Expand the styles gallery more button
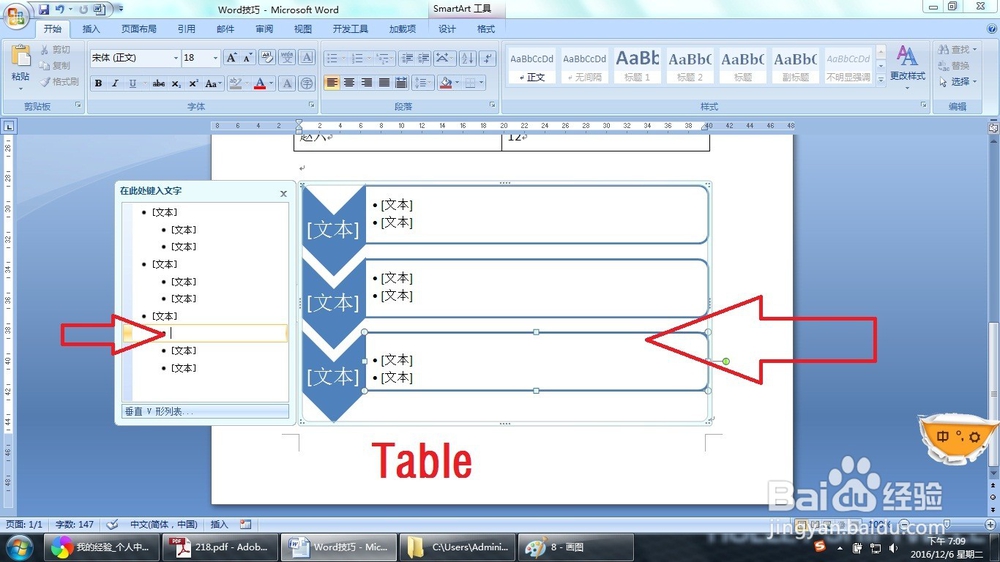This screenshot has height=562, width=1000. point(881,79)
